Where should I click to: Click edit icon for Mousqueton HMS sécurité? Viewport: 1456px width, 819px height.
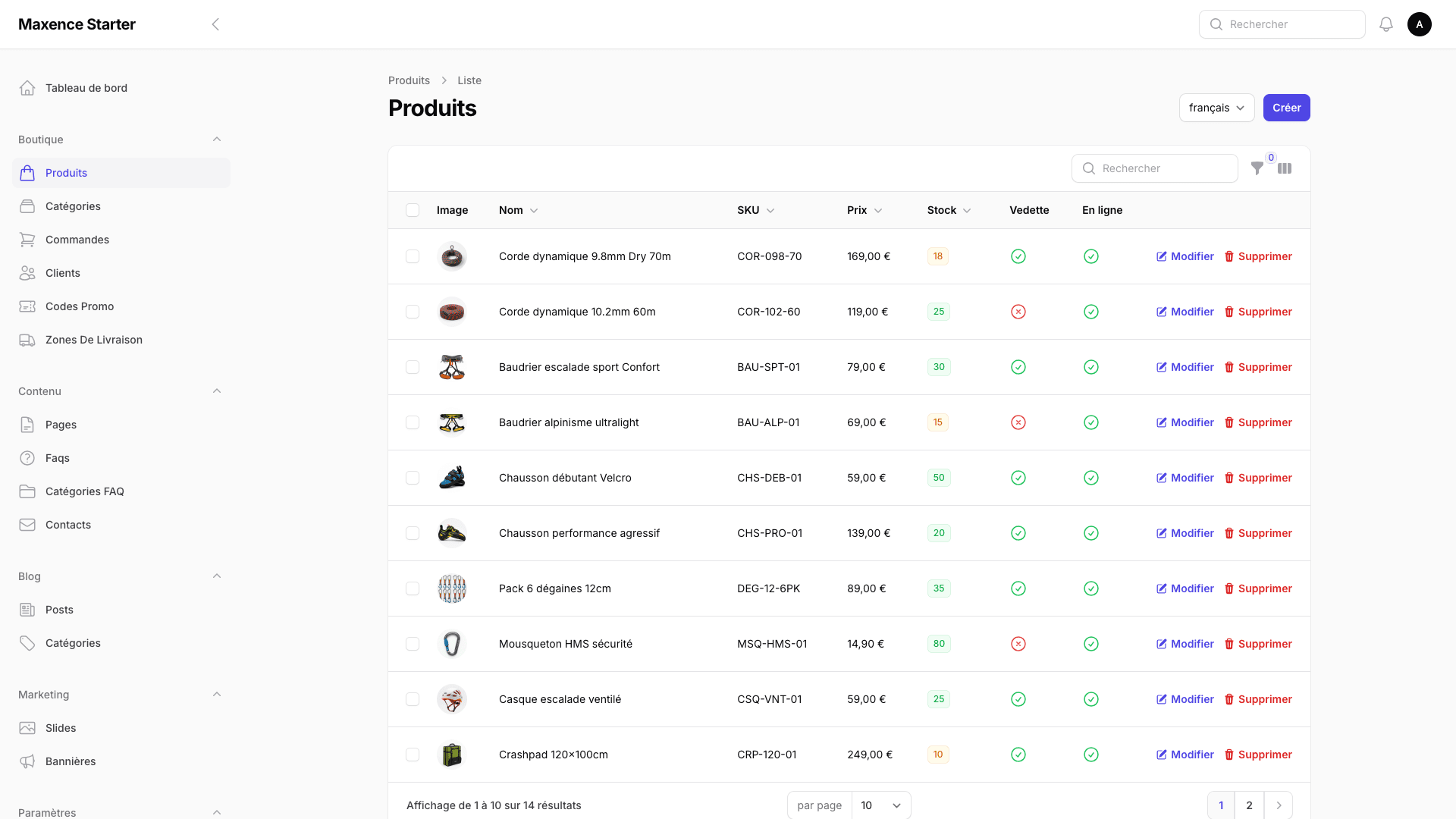coord(1161,644)
